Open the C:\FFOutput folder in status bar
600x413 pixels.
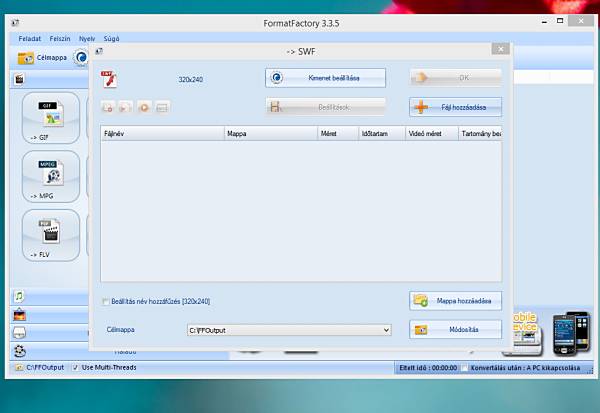click(40, 367)
